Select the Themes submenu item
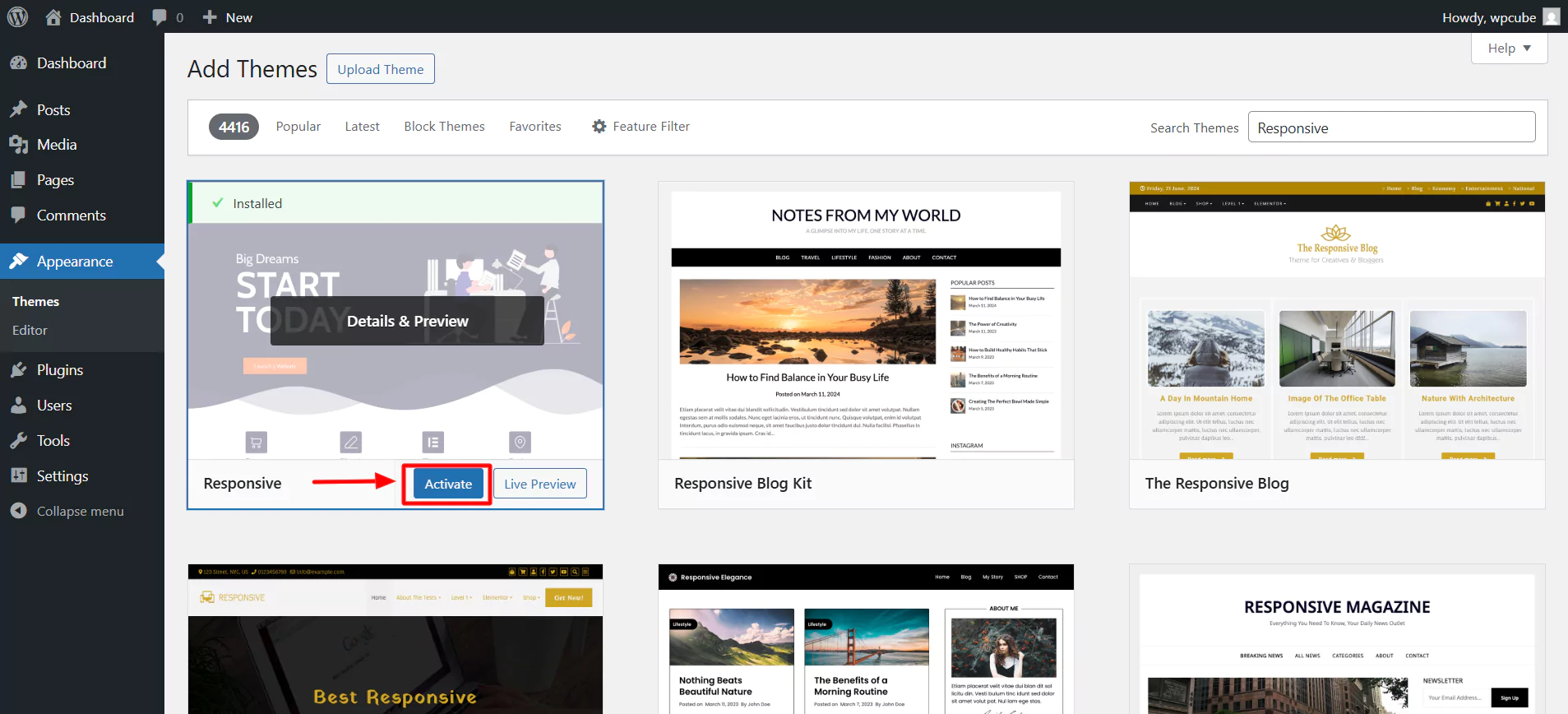The height and width of the screenshot is (714, 1568). [35, 302]
